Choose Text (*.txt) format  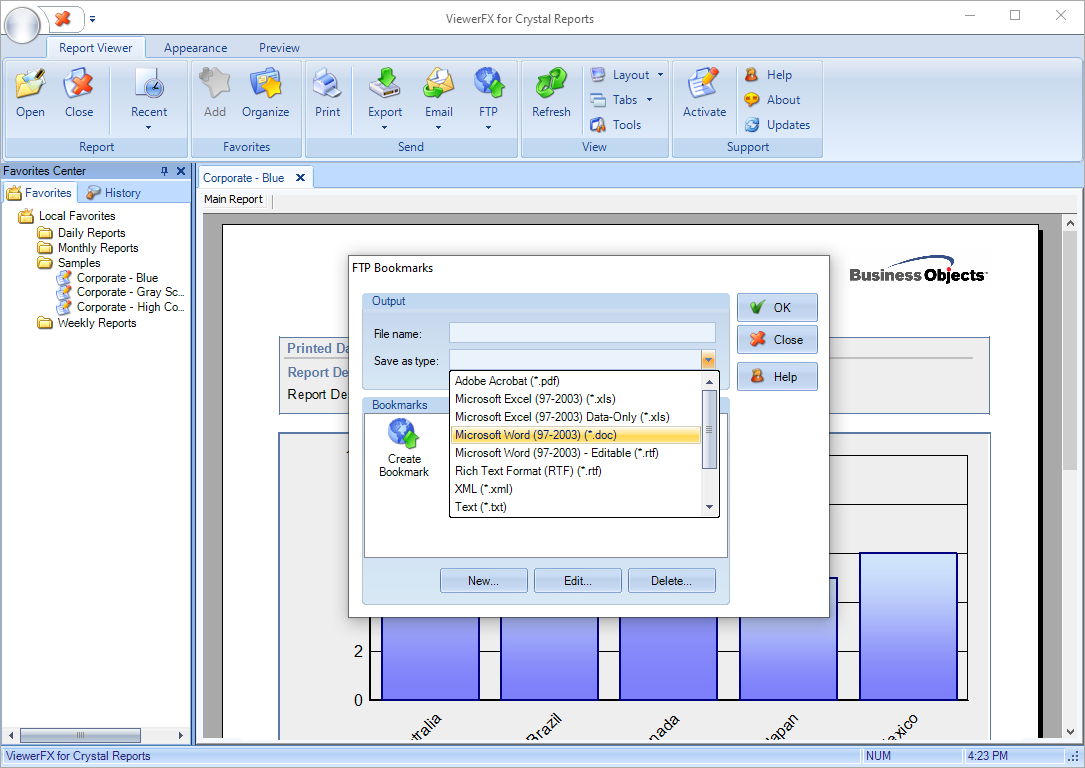point(576,506)
